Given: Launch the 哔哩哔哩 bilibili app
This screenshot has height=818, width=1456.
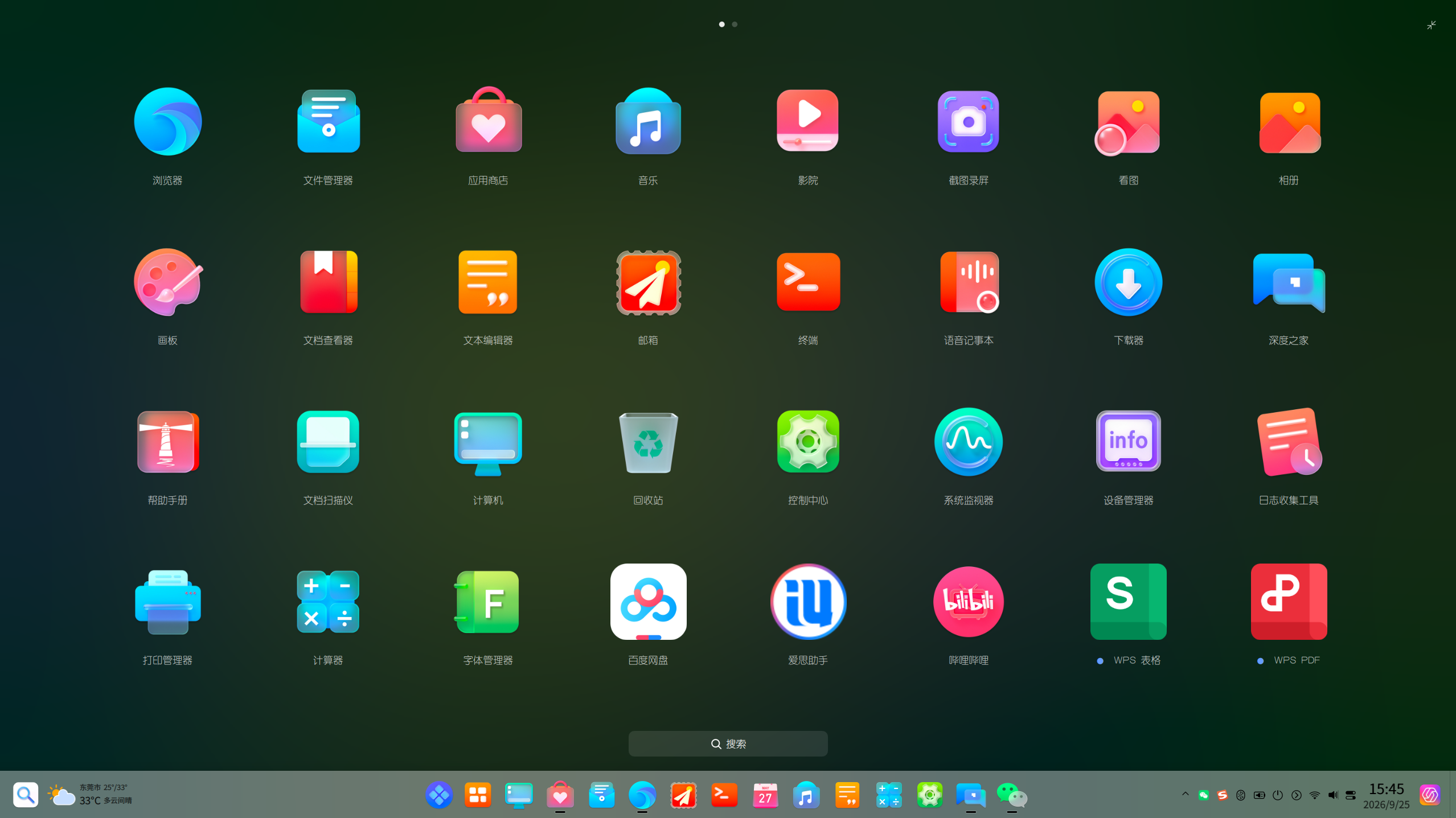Looking at the screenshot, I should click(968, 602).
